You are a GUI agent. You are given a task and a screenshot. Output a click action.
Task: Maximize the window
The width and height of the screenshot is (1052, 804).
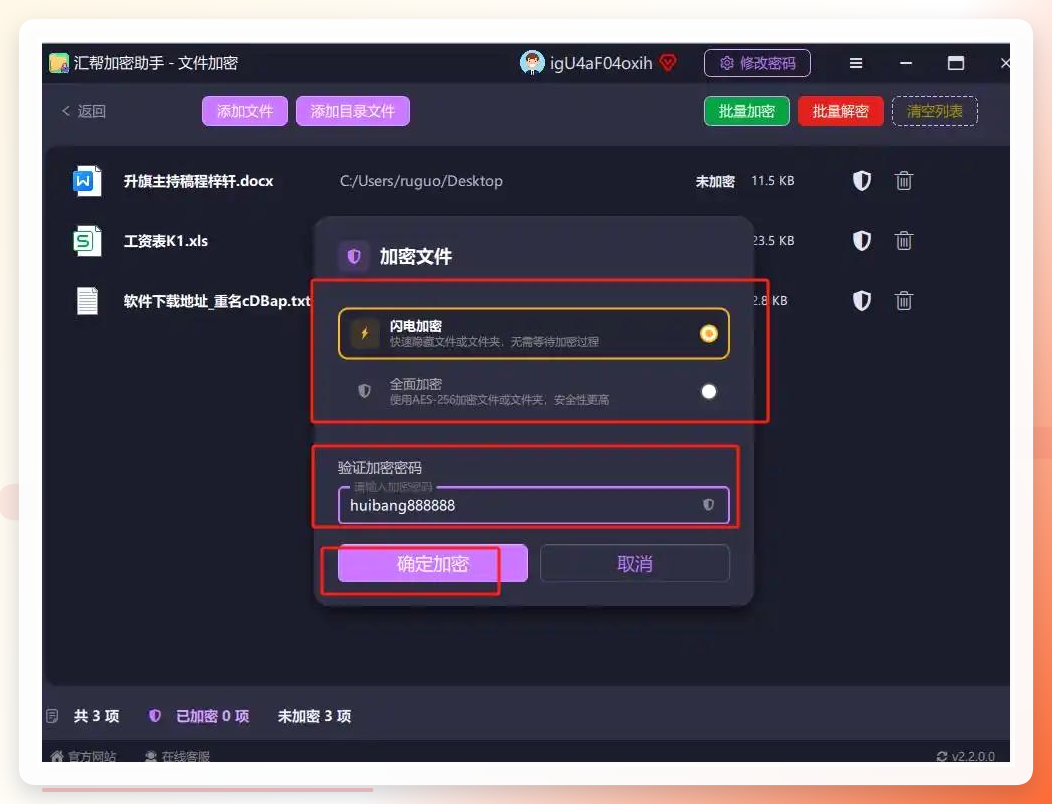(955, 63)
